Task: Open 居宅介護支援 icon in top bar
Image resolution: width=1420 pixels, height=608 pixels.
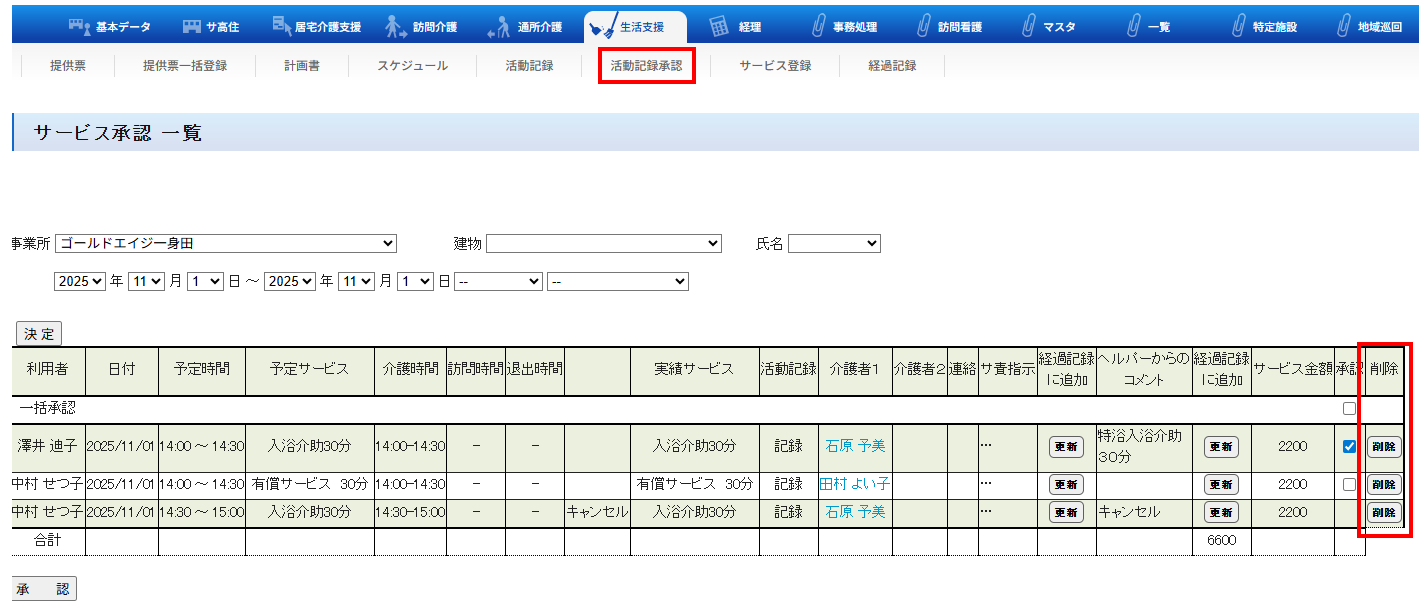Action: coord(283,27)
